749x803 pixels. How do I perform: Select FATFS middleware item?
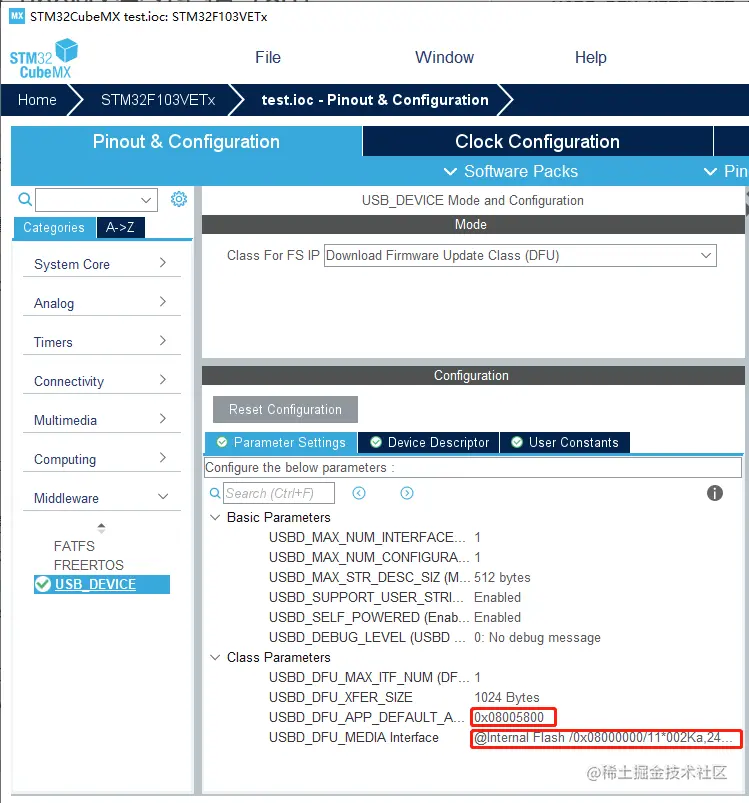click(x=74, y=546)
